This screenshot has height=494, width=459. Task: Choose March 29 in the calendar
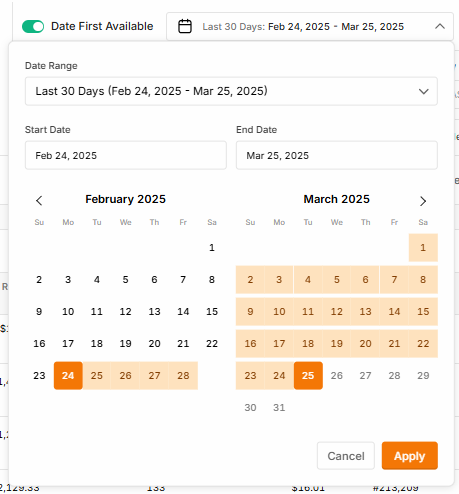pos(423,376)
